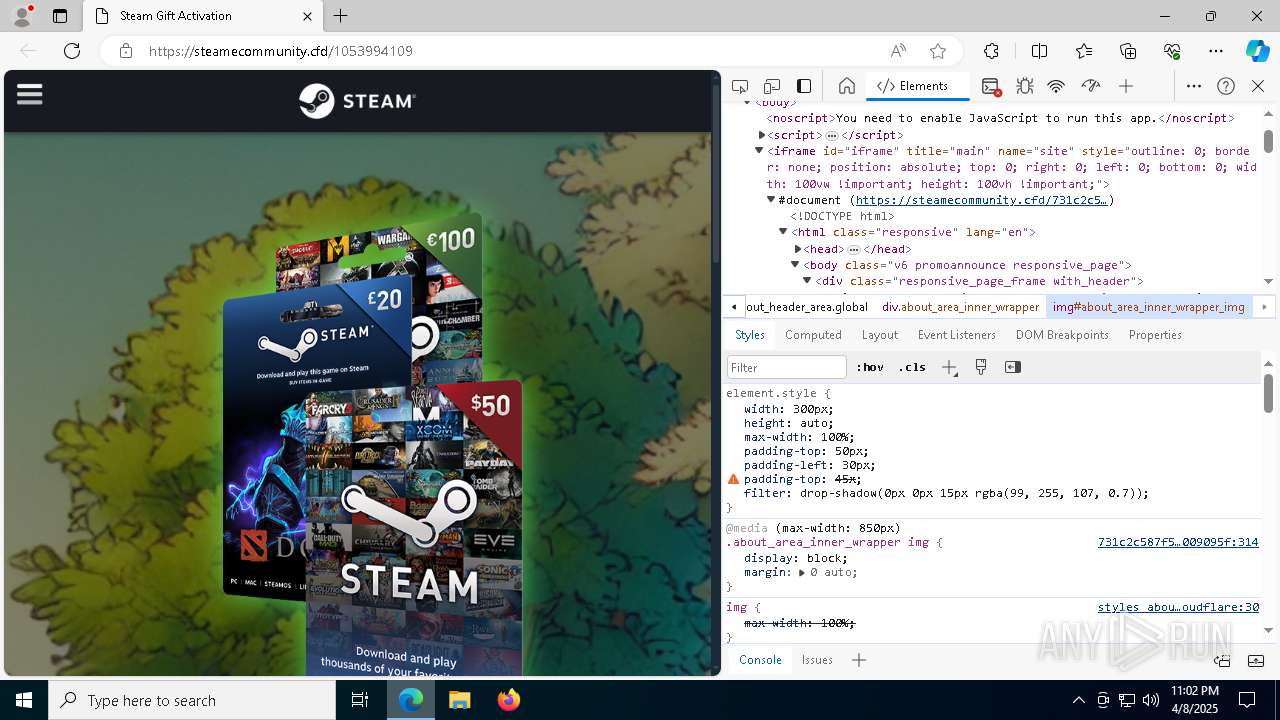Image resolution: width=1280 pixels, height=720 pixels.
Task: Open the browser Extensions puzzle icon
Action: click(x=991, y=51)
